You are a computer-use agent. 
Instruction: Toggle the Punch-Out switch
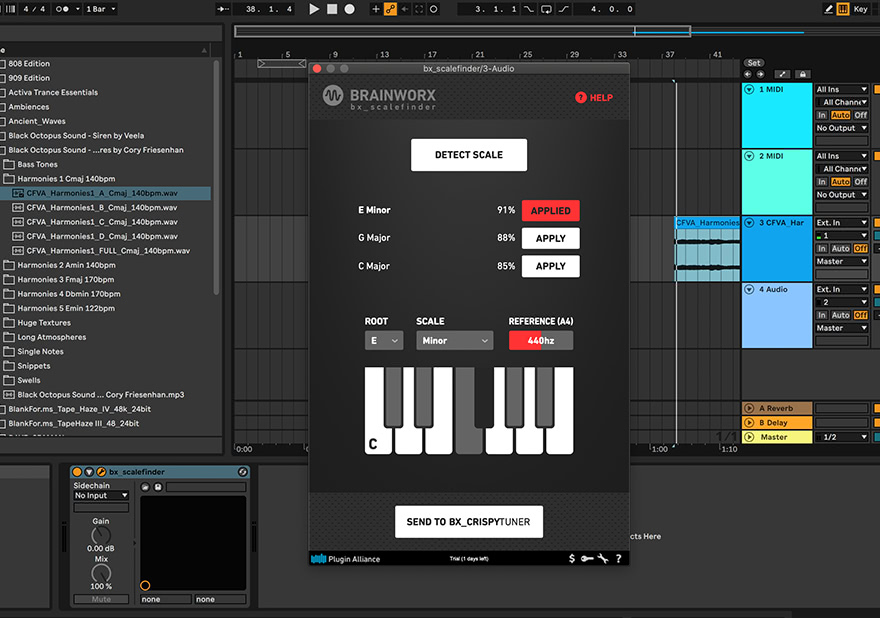tap(563, 9)
